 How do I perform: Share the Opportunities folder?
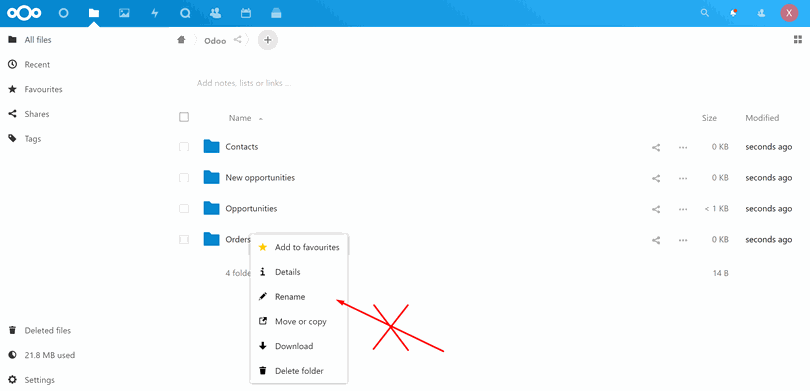click(x=656, y=209)
